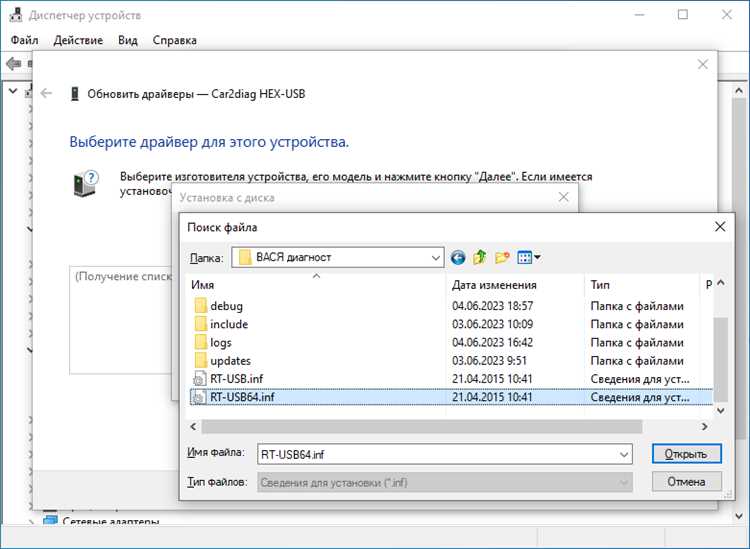Image resolution: width=750 pixels, height=549 pixels.
Task: Close the file search dialog
Action: [720, 227]
